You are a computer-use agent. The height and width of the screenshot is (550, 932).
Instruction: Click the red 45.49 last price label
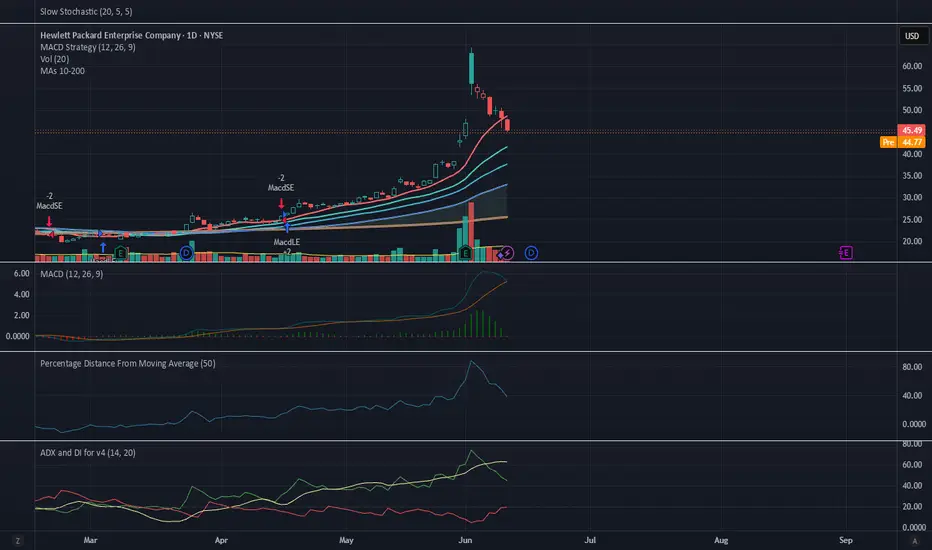(911, 130)
